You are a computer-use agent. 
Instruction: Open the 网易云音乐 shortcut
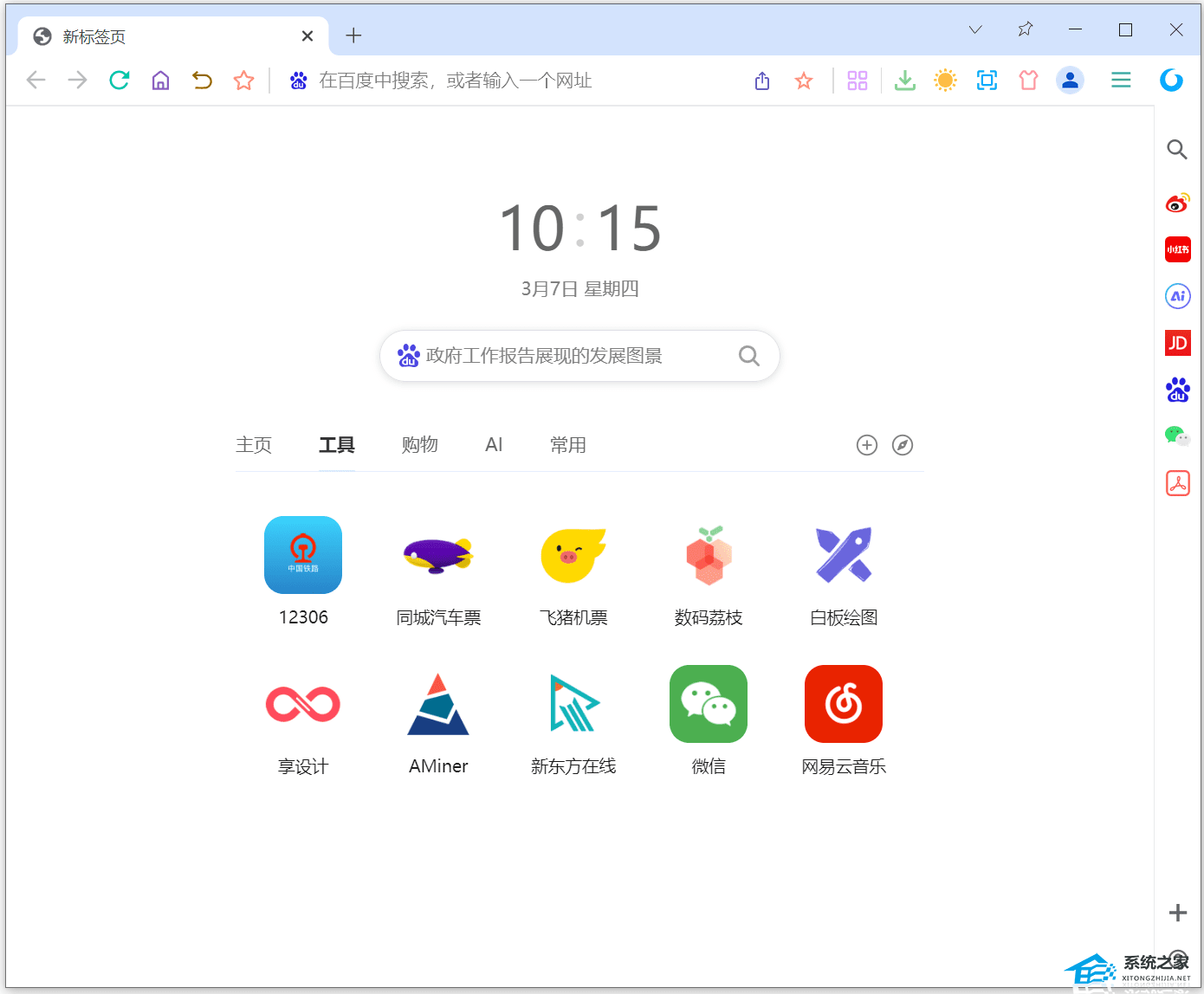(844, 720)
